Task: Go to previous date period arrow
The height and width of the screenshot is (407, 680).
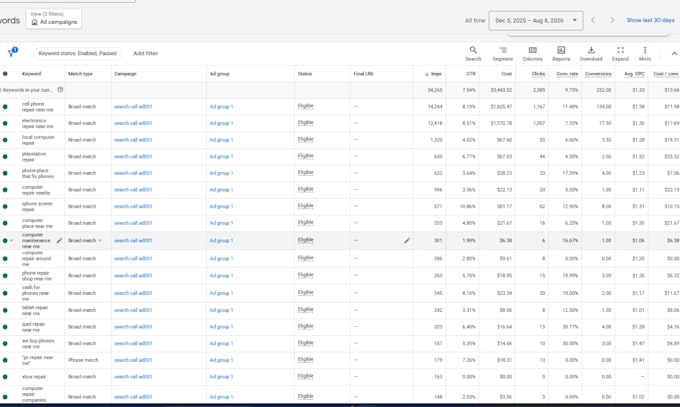Action: [x=593, y=20]
